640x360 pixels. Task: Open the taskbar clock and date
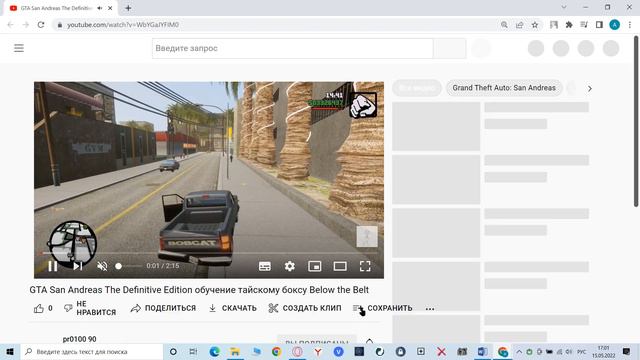603,351
